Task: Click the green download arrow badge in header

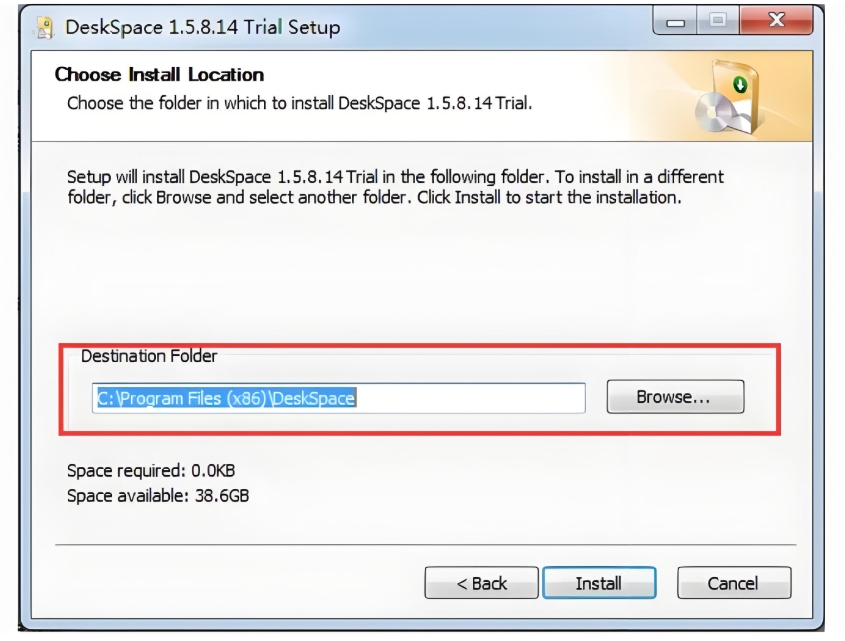Action: (740, 85)
